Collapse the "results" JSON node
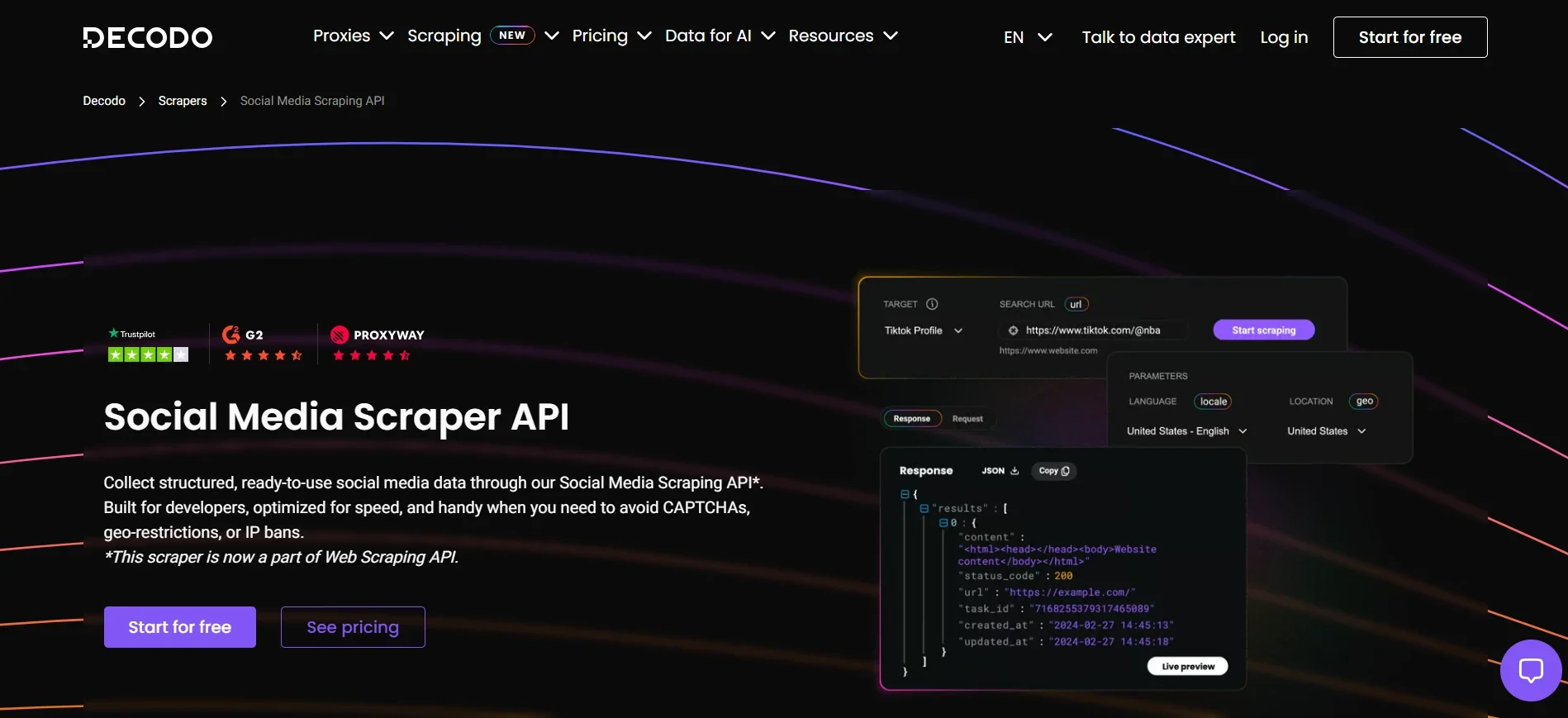The width and height of the screenshot is (1568, 718). (924, 508)
